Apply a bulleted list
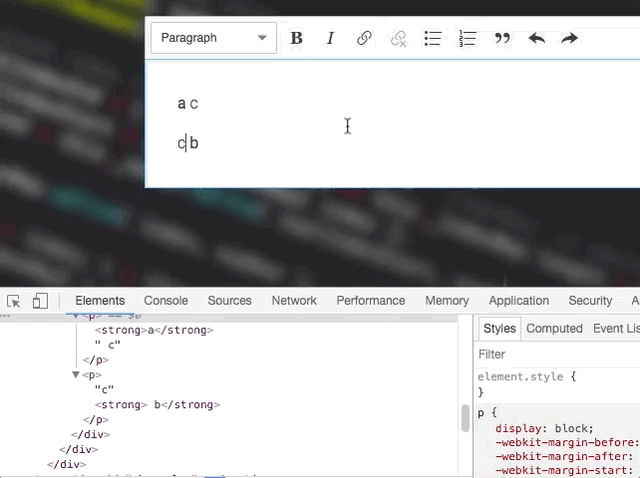 433,38
